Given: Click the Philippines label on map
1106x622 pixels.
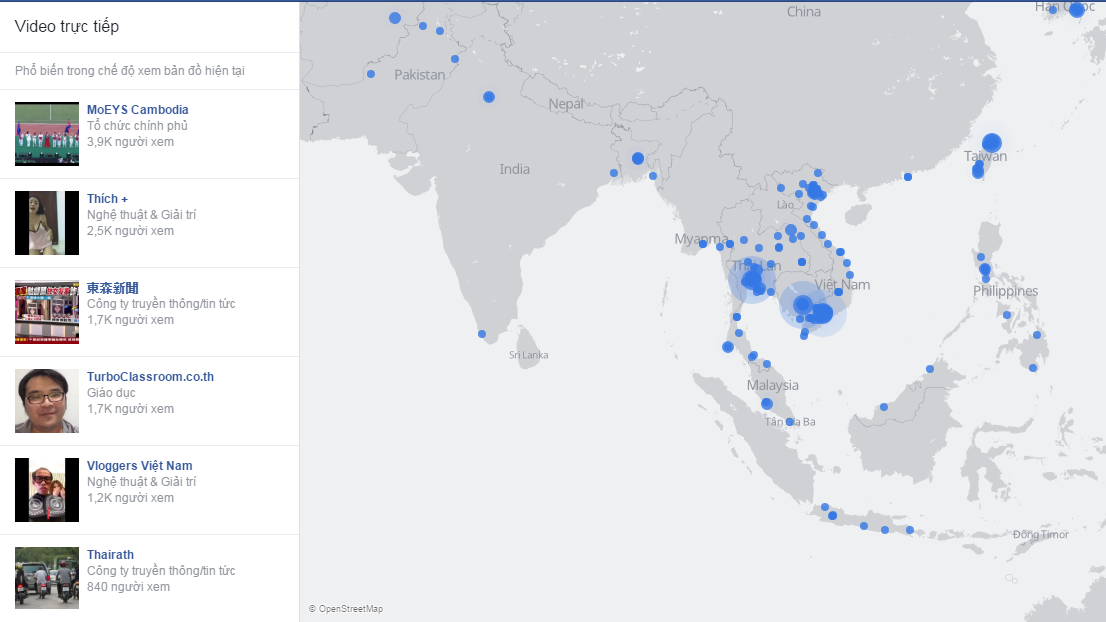Looking at the screenshot, I should pyautogui.click(x=1005, y=291).
